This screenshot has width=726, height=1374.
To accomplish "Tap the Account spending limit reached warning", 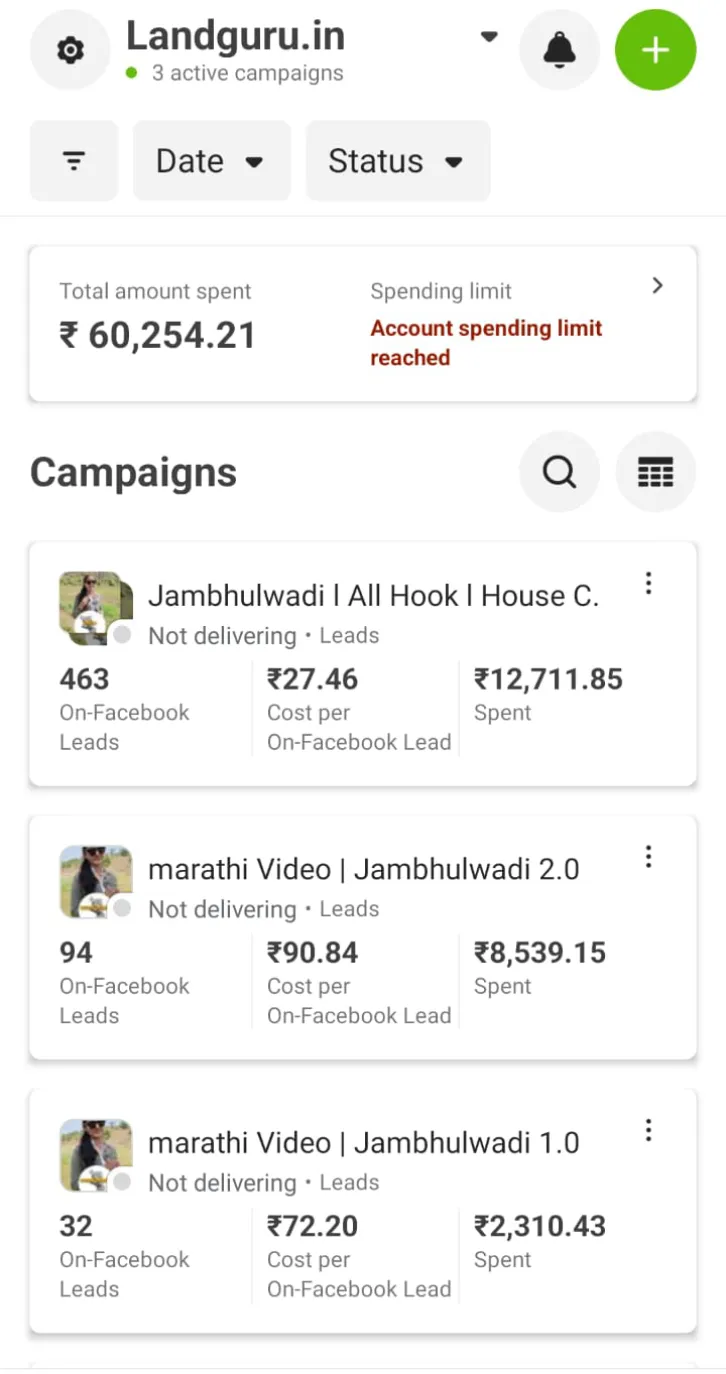I will 486,342.
